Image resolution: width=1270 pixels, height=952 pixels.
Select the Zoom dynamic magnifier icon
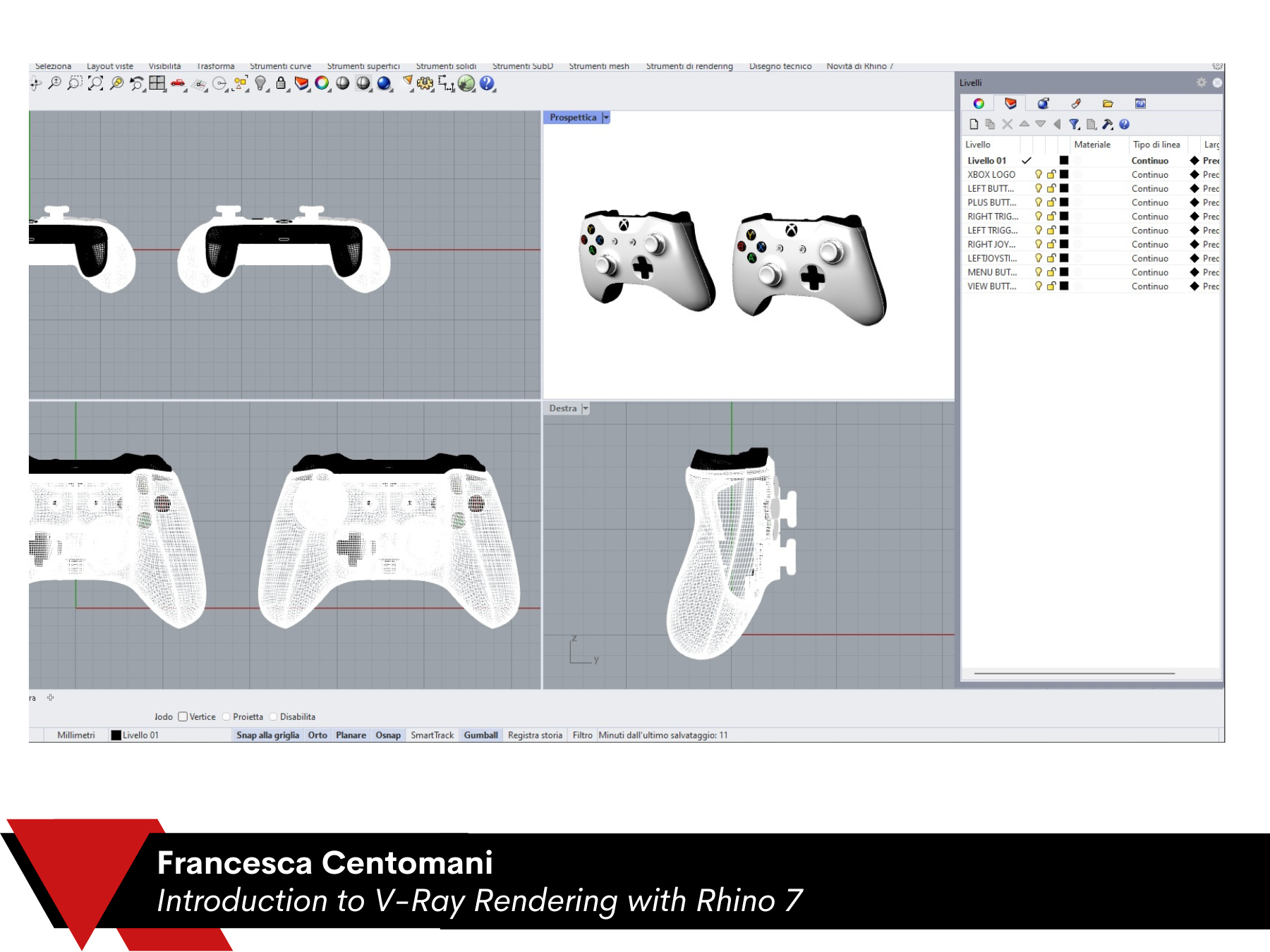click(54, 84)
